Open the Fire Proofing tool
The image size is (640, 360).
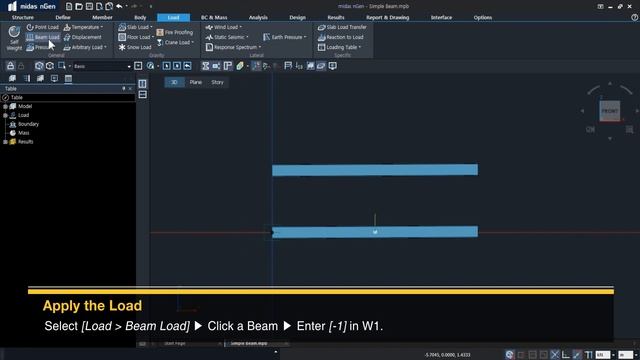click(174, 32)
